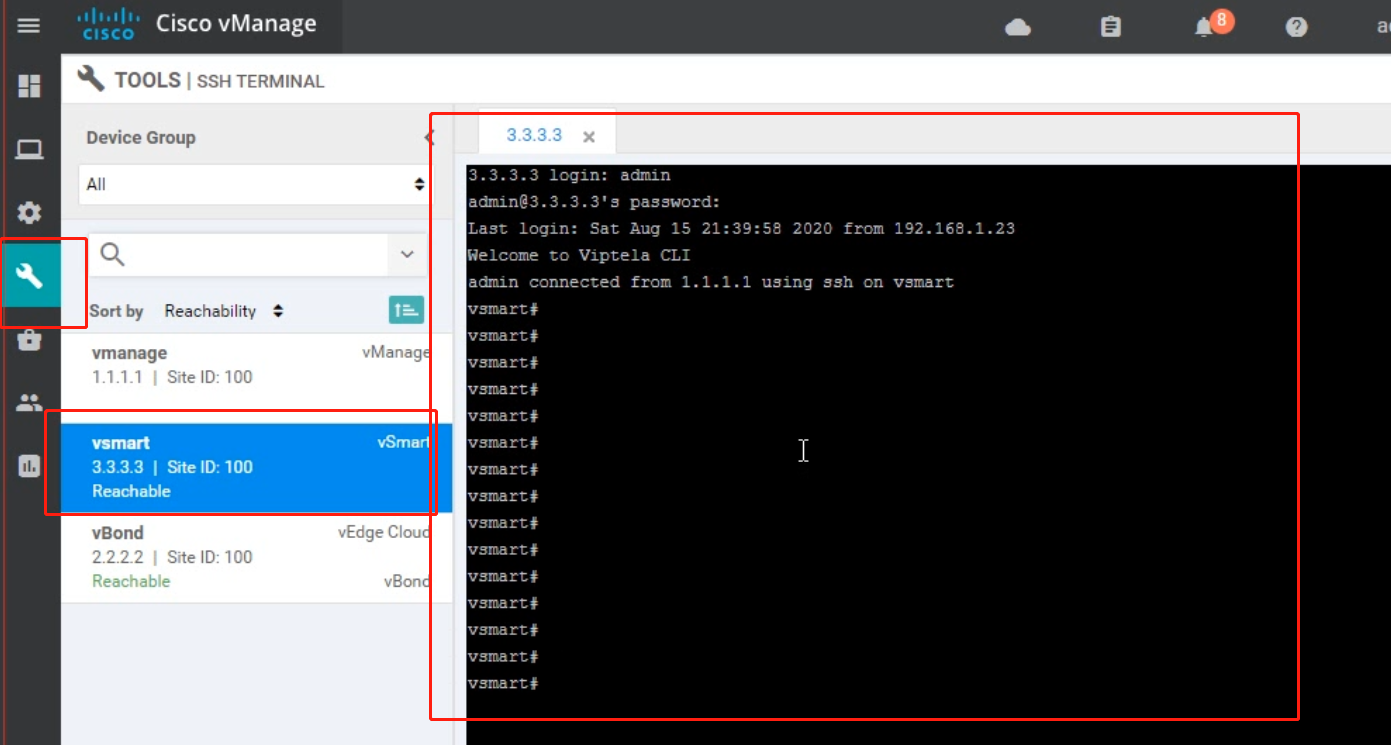Open the hamburger main menu

[29, 26]
